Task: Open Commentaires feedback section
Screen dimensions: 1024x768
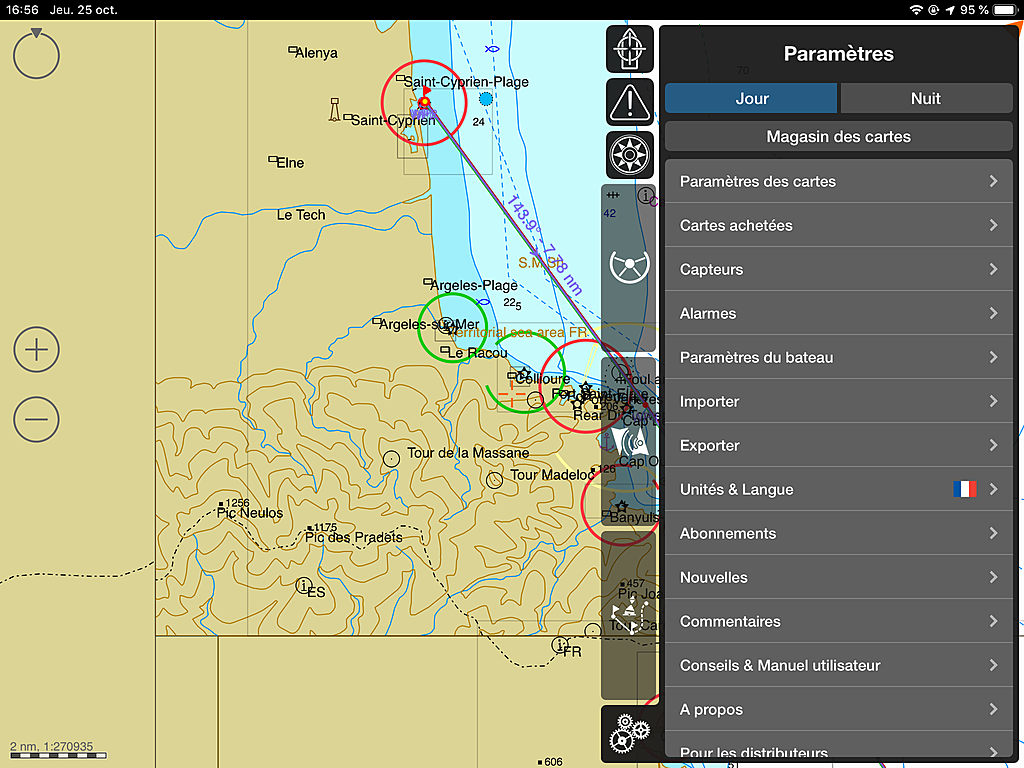Action: 839,621
